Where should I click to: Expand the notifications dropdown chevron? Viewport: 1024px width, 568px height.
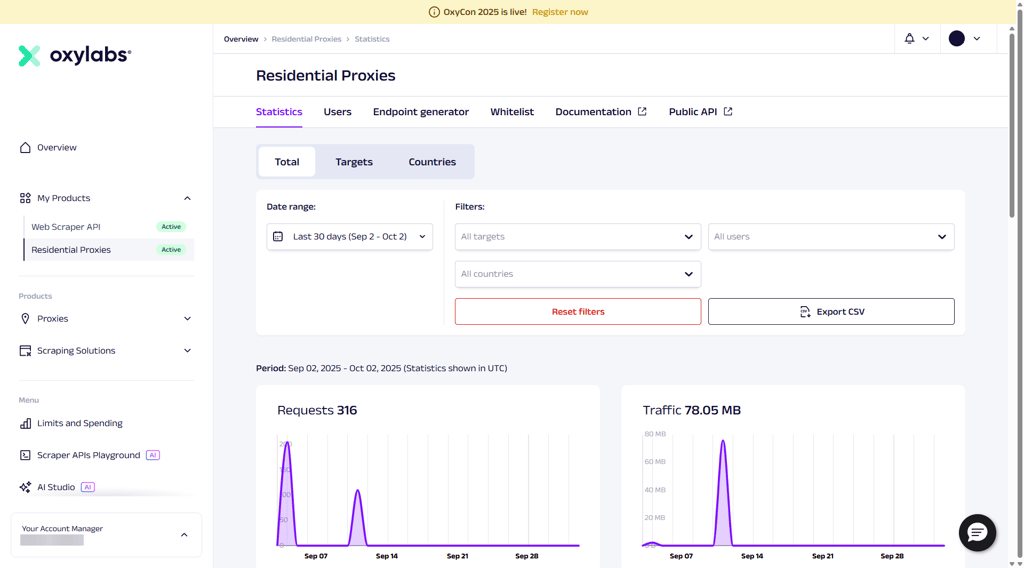click(x=925, y=39)
